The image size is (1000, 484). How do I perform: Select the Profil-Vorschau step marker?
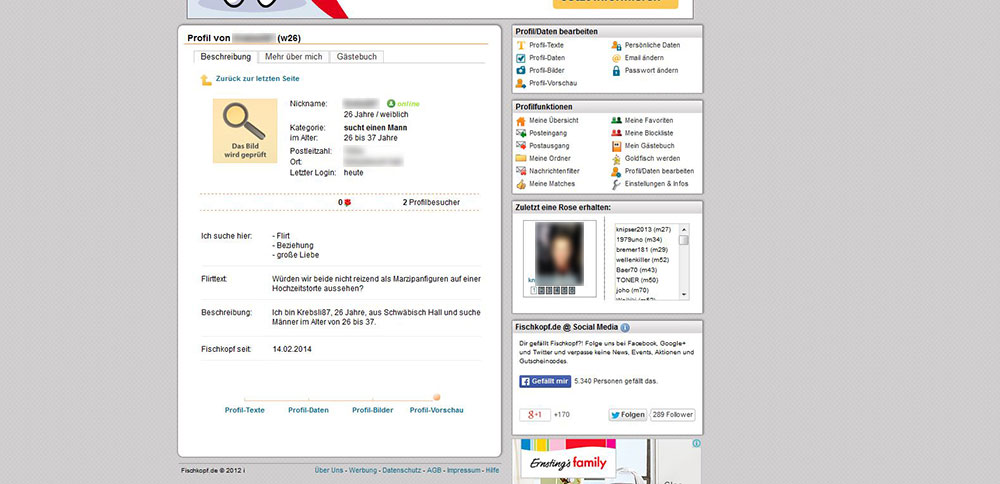(x=437, y=397)
